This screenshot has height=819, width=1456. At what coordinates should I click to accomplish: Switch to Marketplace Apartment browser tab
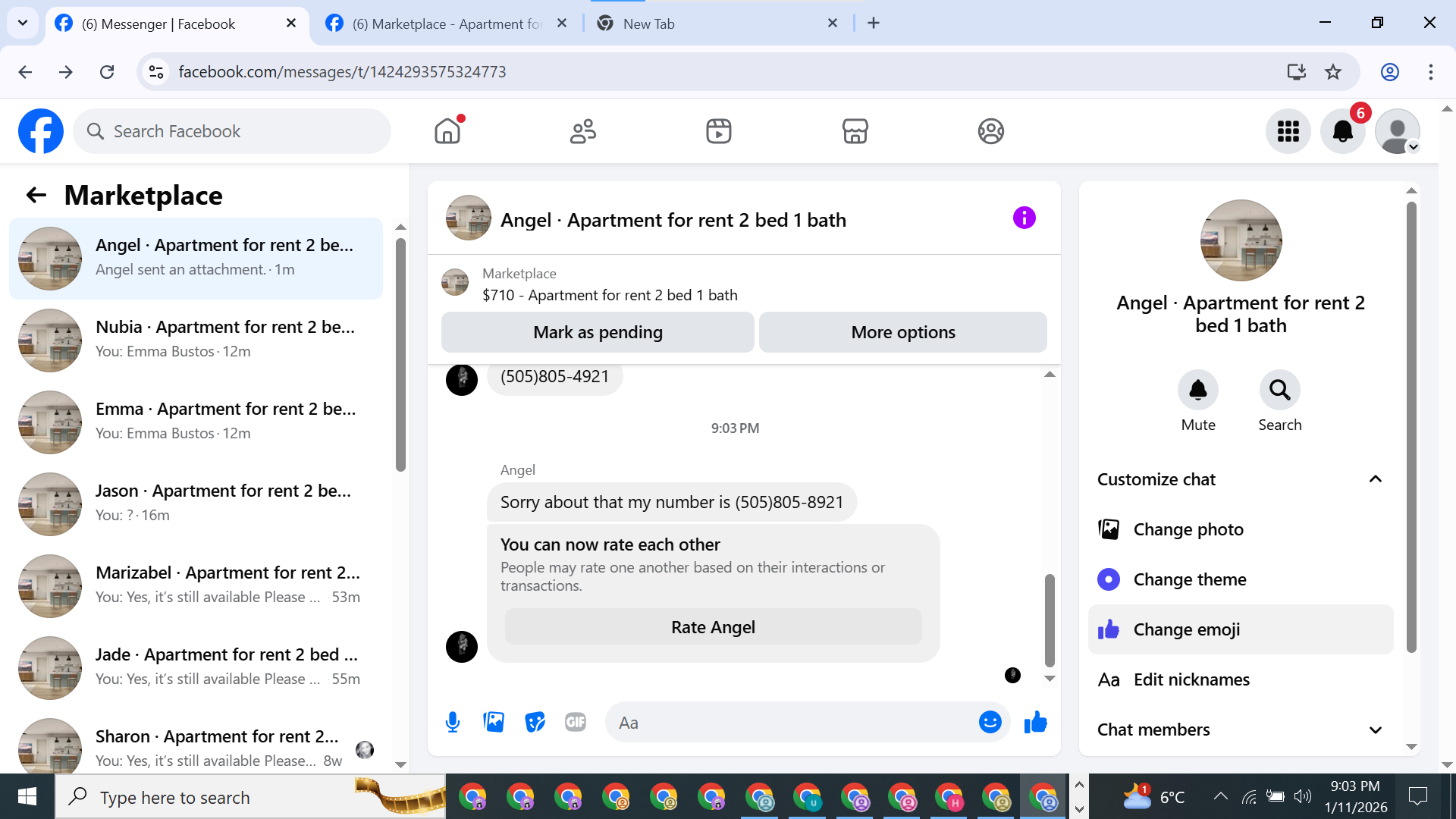click(x=447, y=24)
